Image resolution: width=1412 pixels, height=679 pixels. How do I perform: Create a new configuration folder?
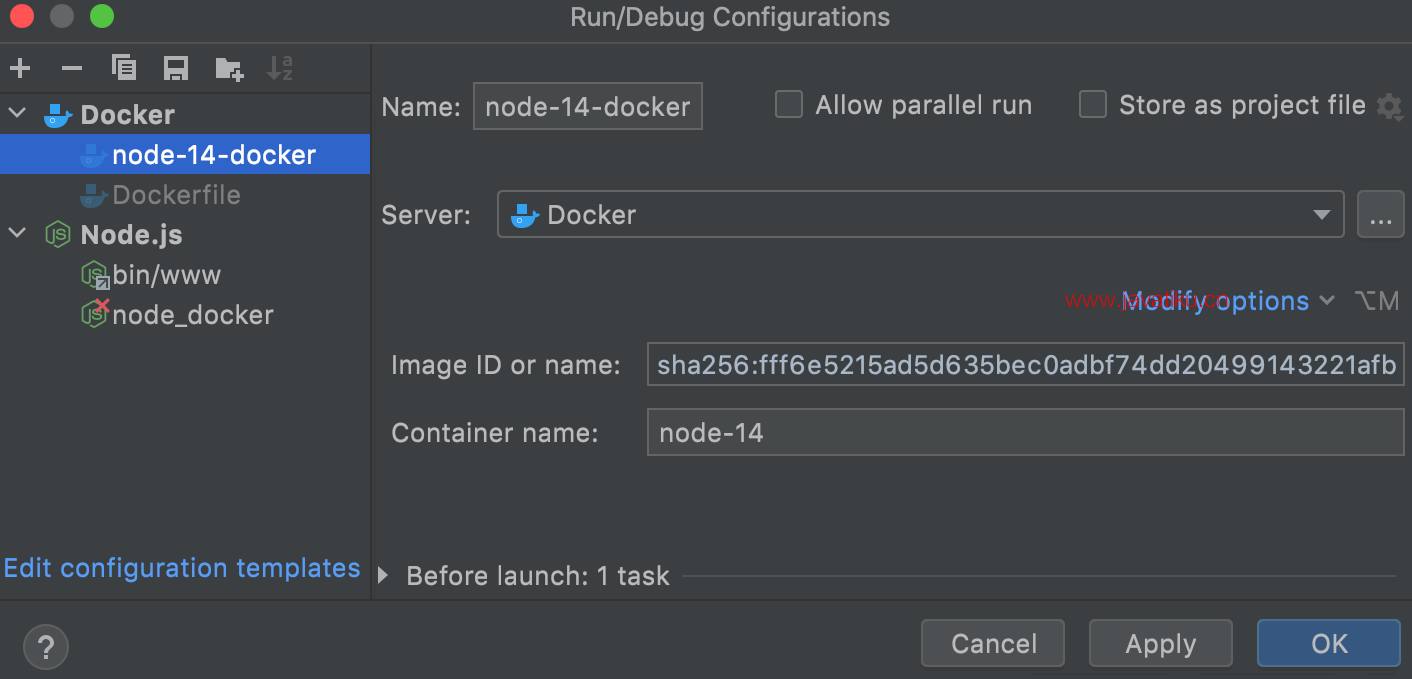coord(229,68)
